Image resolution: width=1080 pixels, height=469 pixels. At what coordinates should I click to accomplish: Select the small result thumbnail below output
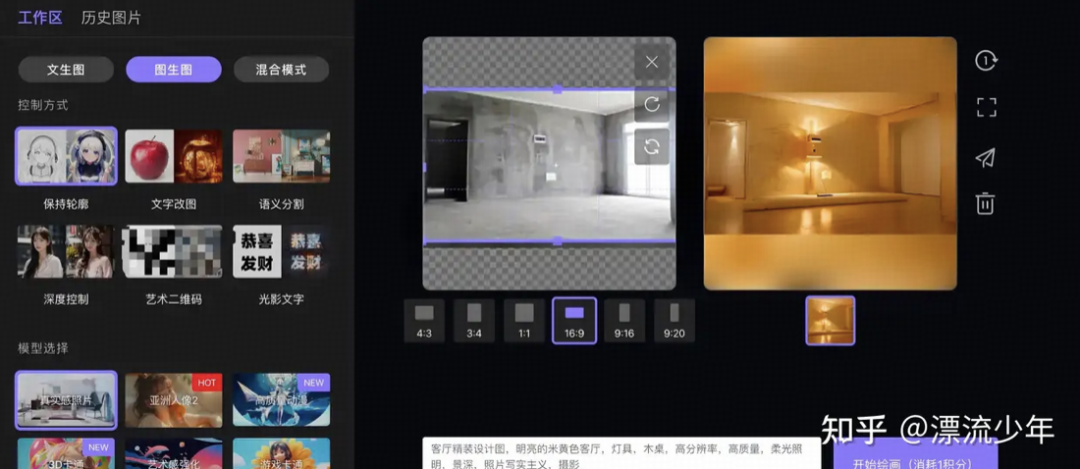click(830, 320)
